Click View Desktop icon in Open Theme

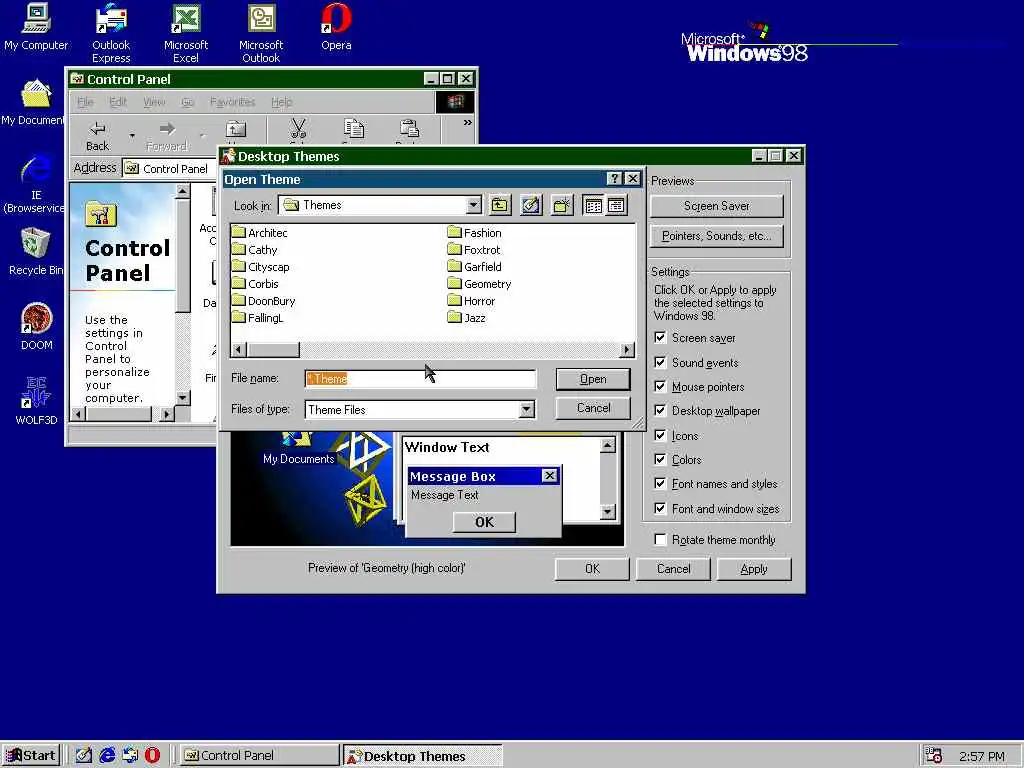(531, 205)
